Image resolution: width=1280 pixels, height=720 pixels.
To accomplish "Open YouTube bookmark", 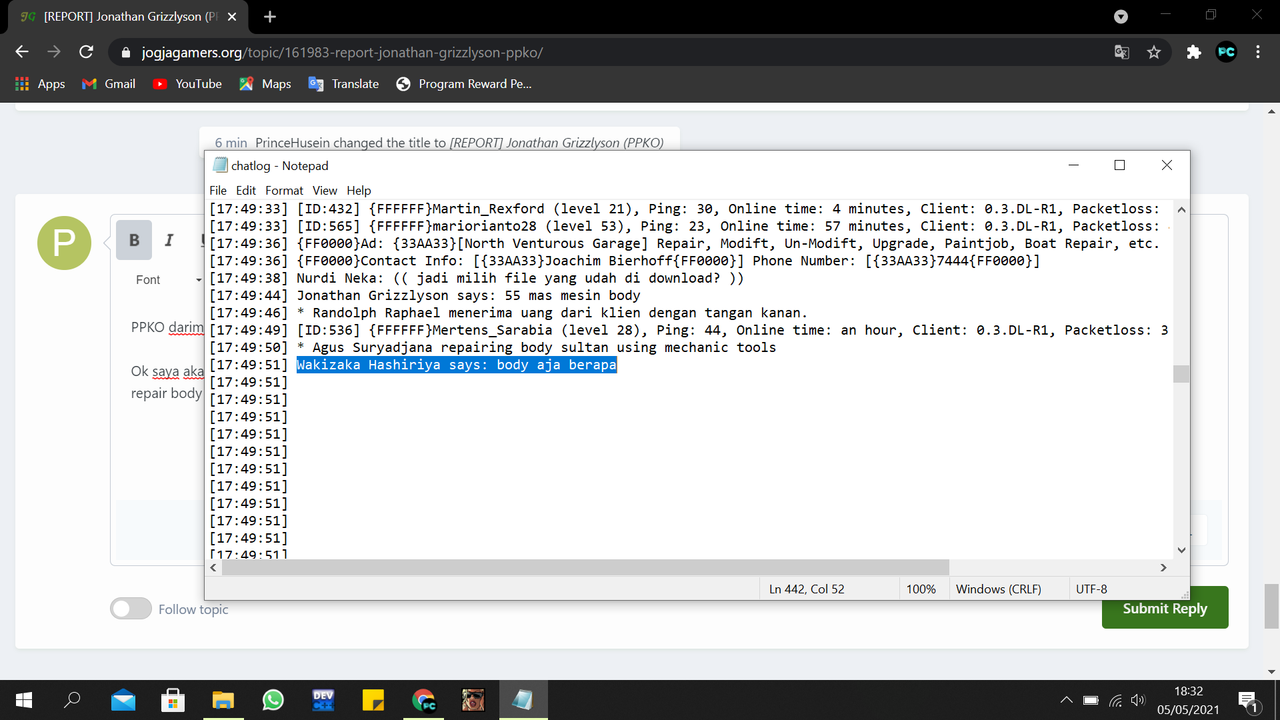I will [x=187, y=84].
